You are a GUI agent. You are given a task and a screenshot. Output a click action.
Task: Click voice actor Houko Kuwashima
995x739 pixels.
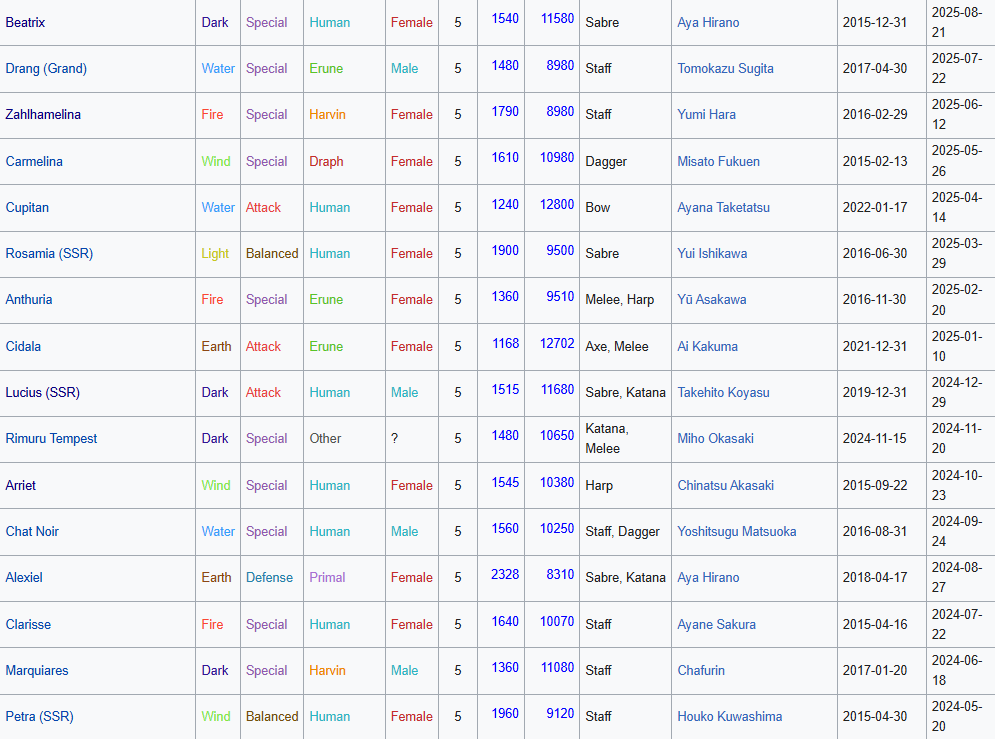click(730, 716)
